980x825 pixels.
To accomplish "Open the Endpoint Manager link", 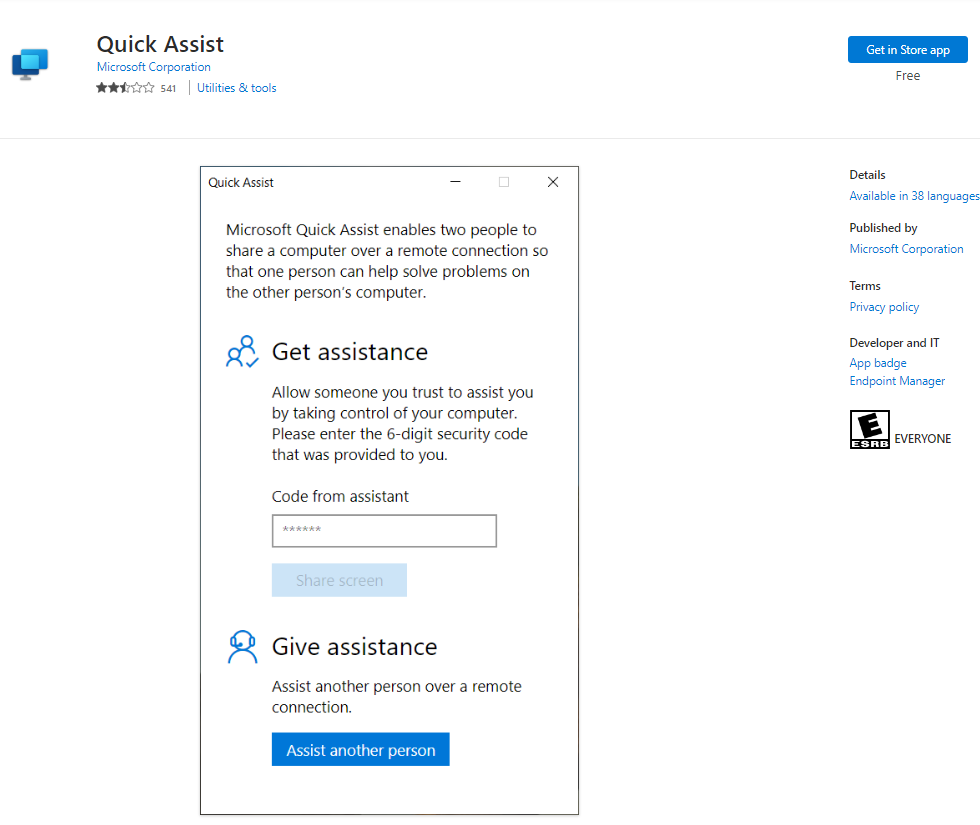I will (x=897, y=381).
